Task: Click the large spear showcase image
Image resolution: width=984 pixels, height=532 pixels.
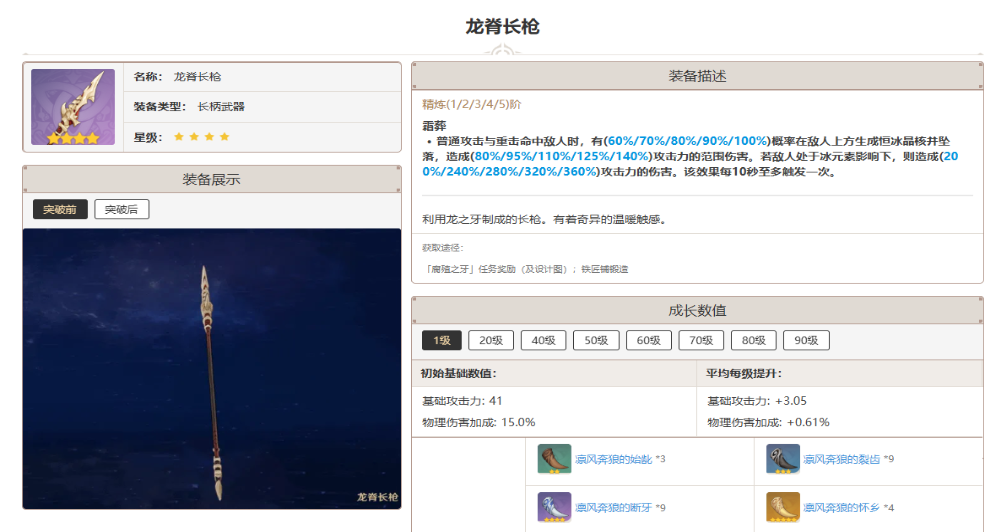Action: coord(211,368)
